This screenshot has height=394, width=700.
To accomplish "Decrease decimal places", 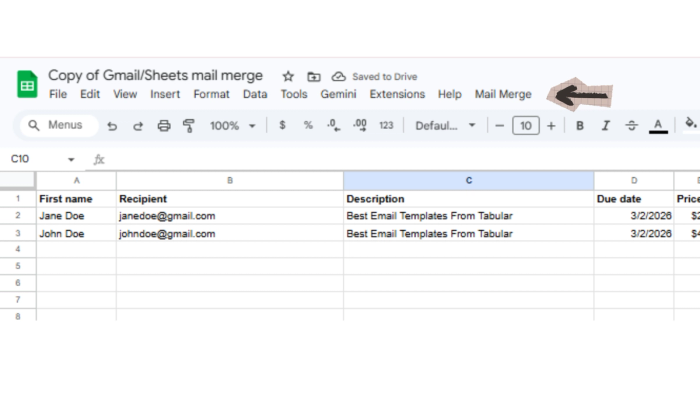I will point(333,125).
